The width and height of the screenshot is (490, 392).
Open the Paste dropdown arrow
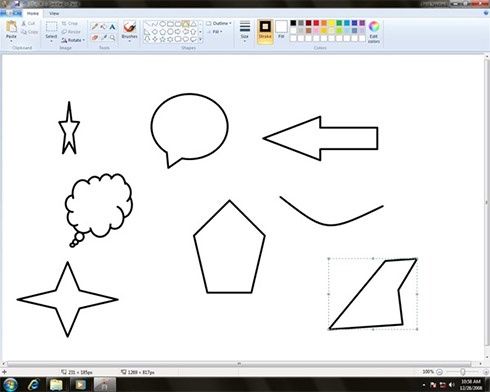11,41
